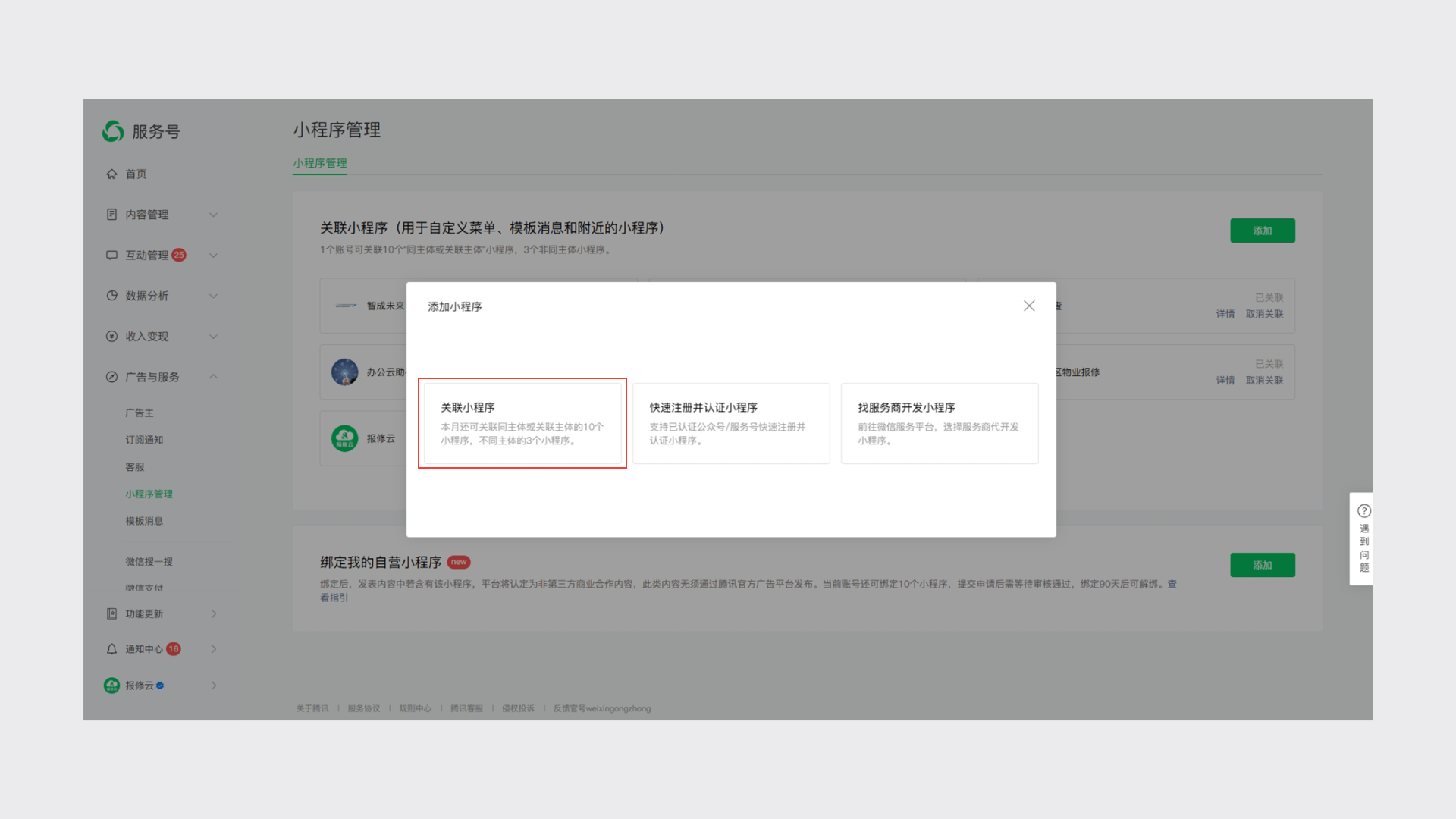Image resolution: width=1456 pixels, height=819 pixels.
Task: Click the 首页 home icon in sidebar
Action: pyautogui.click(x=111, y=174)
